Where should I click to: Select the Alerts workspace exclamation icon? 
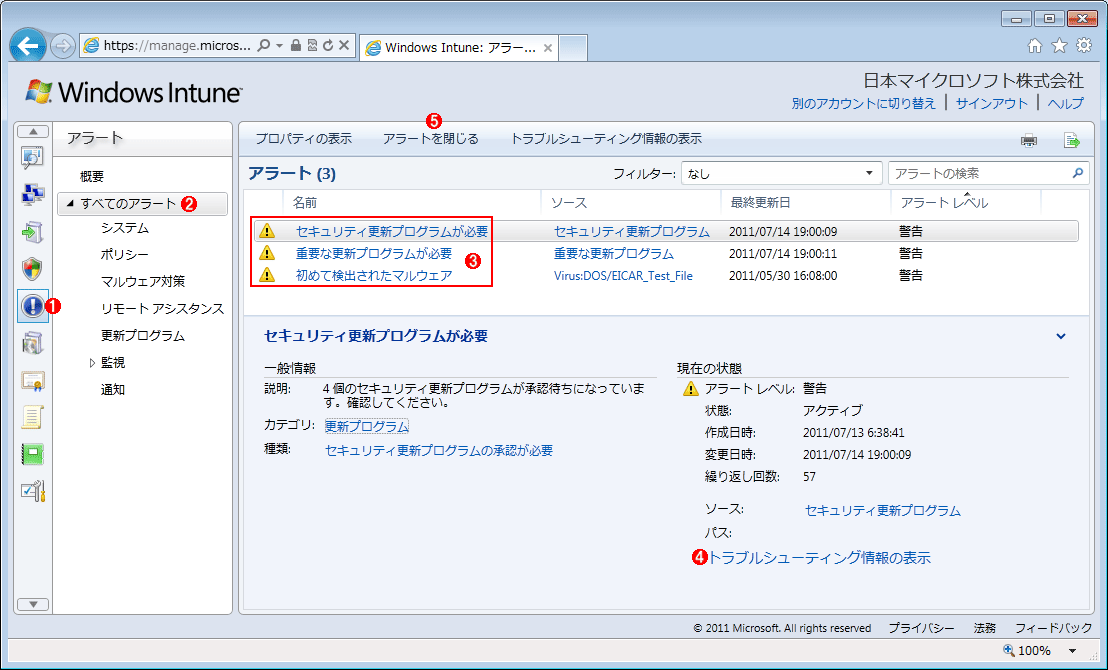33,306
